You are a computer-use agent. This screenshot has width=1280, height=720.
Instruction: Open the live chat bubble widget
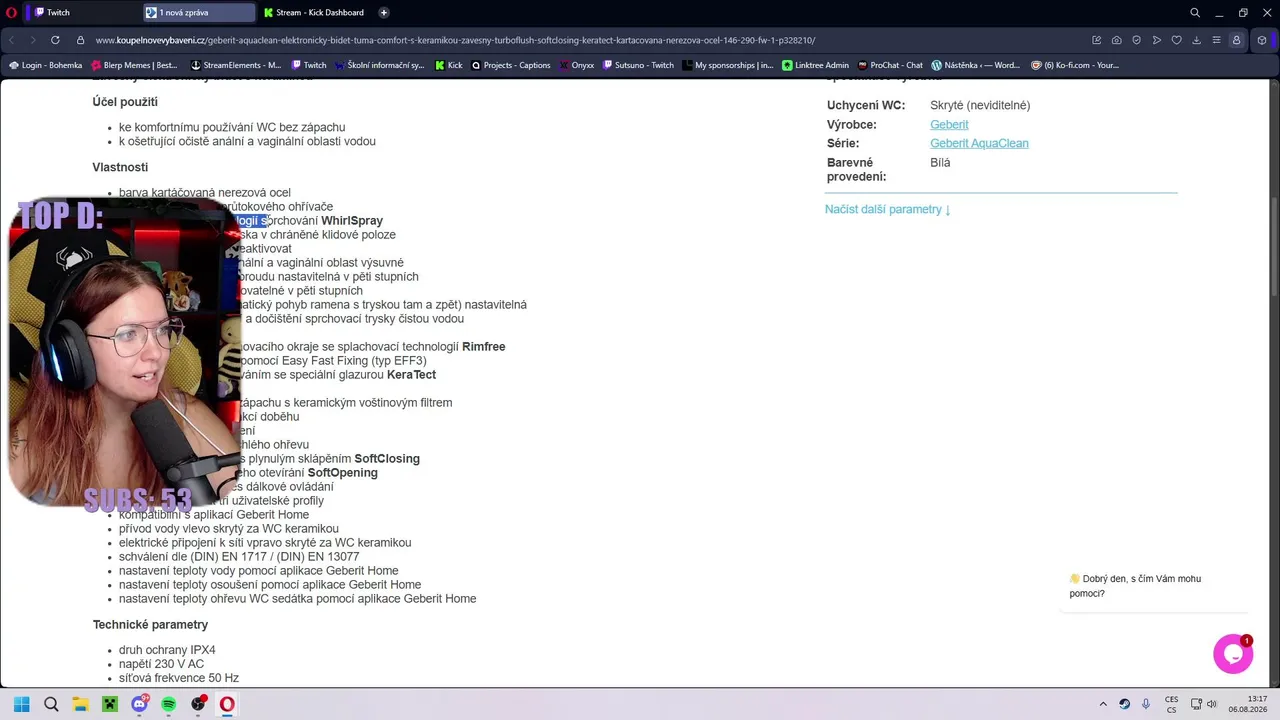tap(1233, 654)
